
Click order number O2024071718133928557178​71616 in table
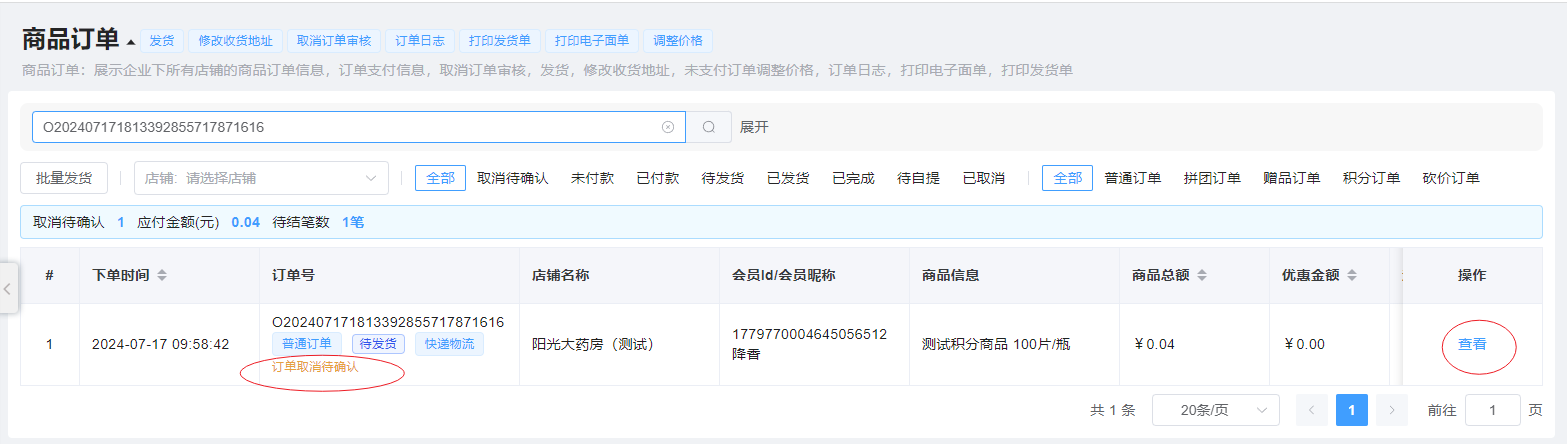[388, 322]
